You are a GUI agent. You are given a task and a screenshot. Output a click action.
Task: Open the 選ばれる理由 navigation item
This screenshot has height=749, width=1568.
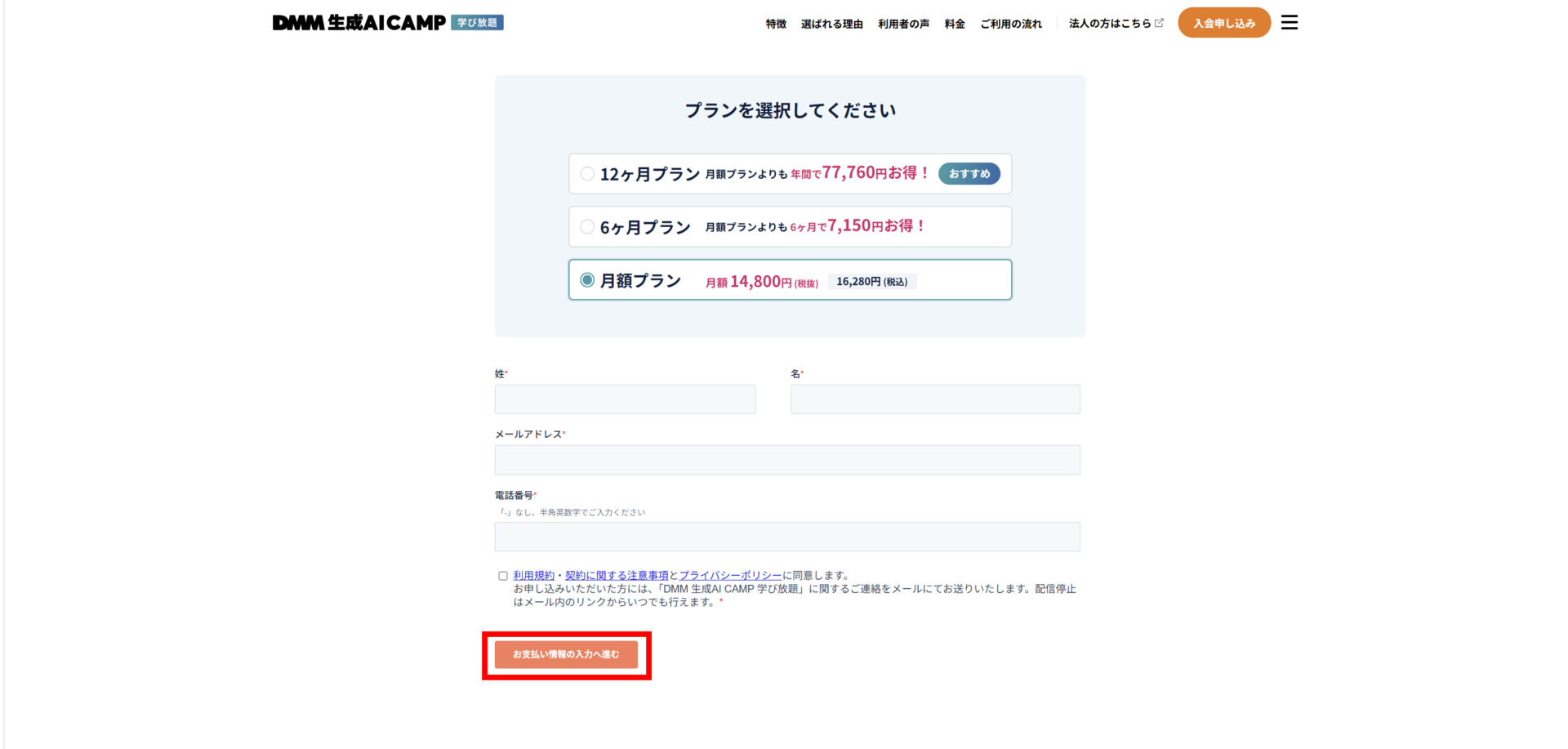[x=832, y=24]
